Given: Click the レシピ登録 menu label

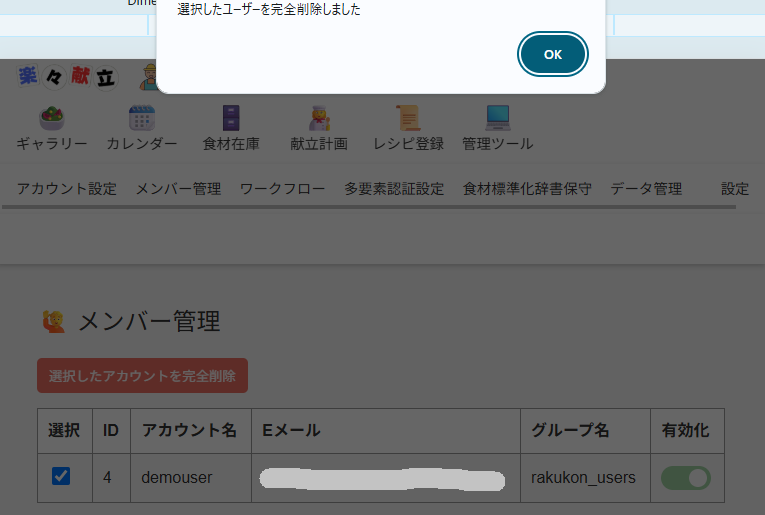Looking at the screenshot, I should [x=408, y=144].
